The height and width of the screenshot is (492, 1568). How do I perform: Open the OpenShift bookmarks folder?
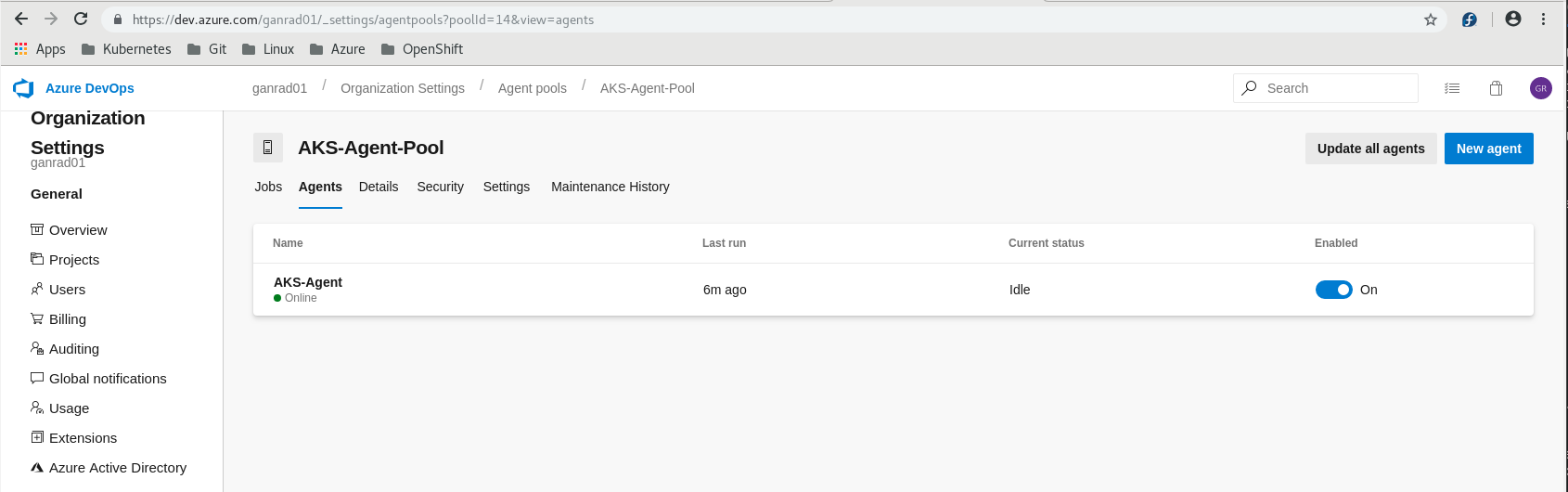(x=422, y=49)
